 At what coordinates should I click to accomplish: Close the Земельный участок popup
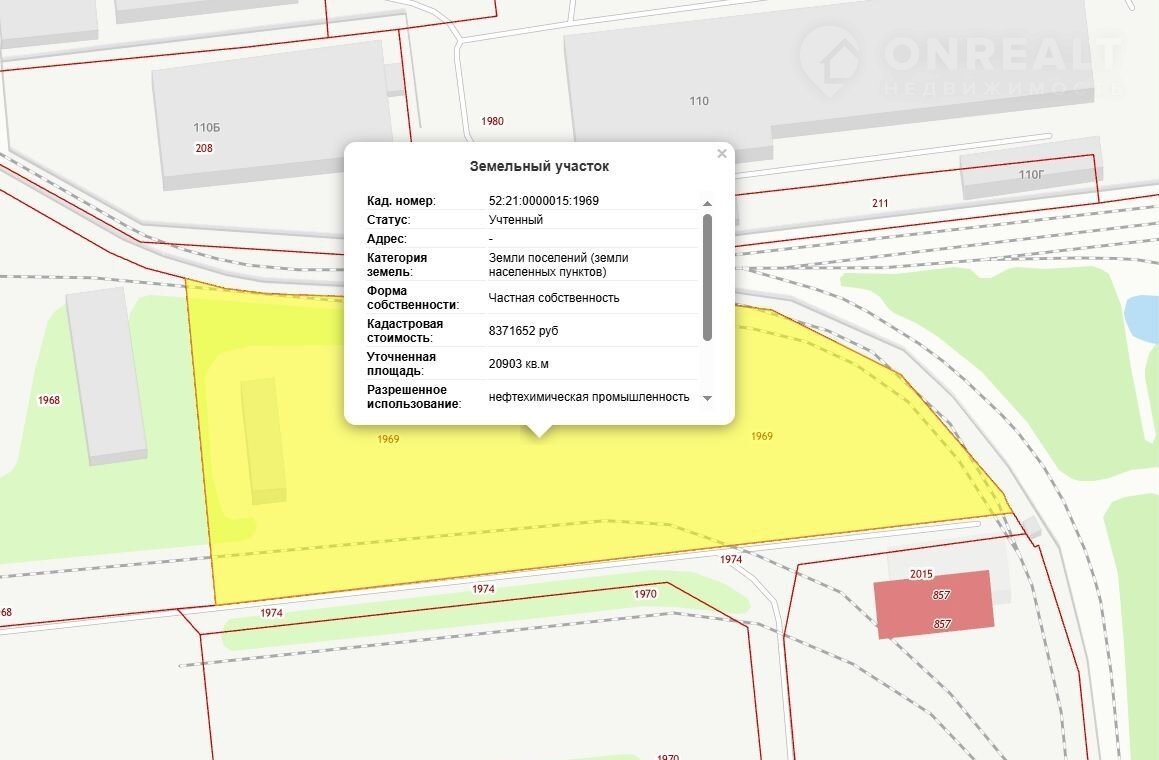[x=721, y=154]
